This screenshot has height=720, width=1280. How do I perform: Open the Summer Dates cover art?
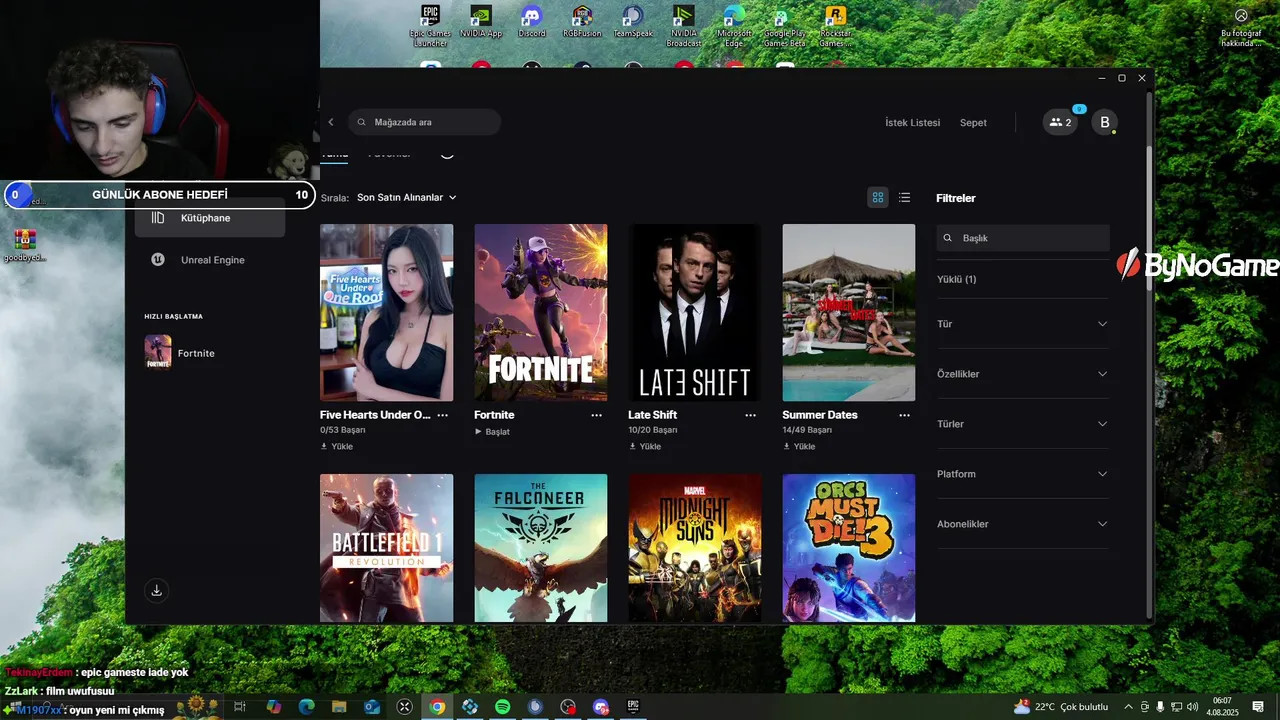point(848,312)
